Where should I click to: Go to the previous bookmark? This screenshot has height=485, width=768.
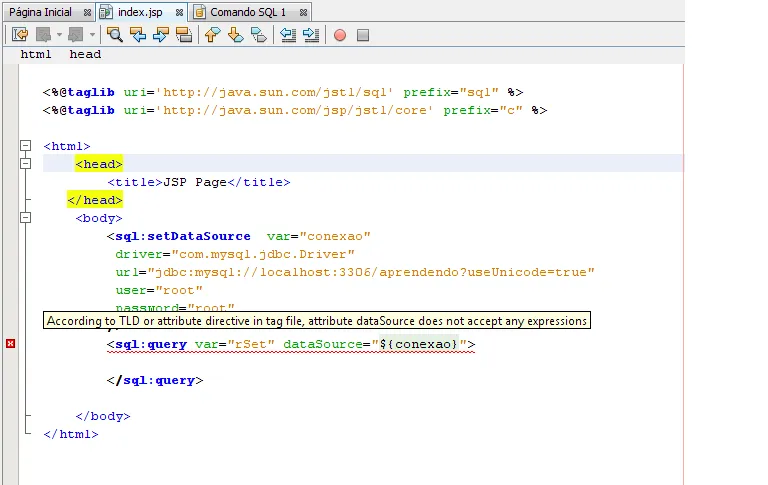point(212,35)
